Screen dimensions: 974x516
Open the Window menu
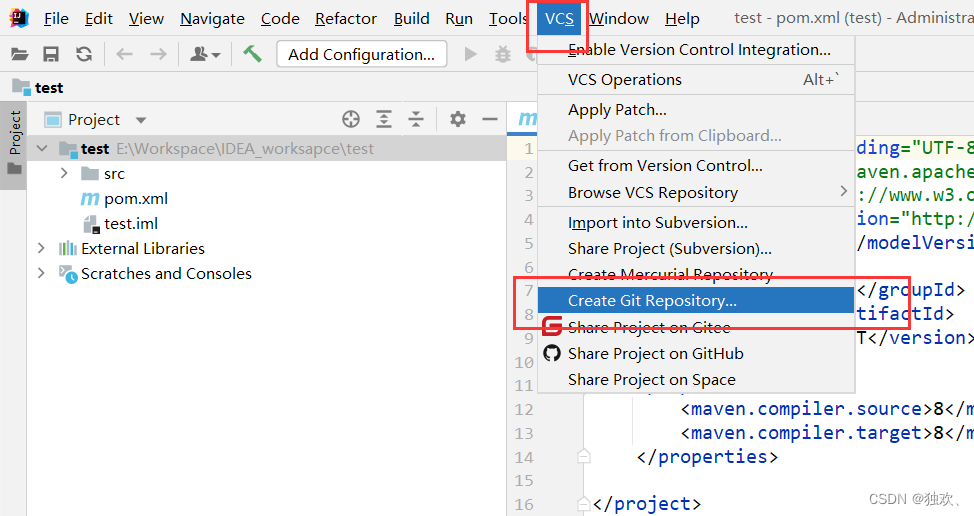[619, 19]
